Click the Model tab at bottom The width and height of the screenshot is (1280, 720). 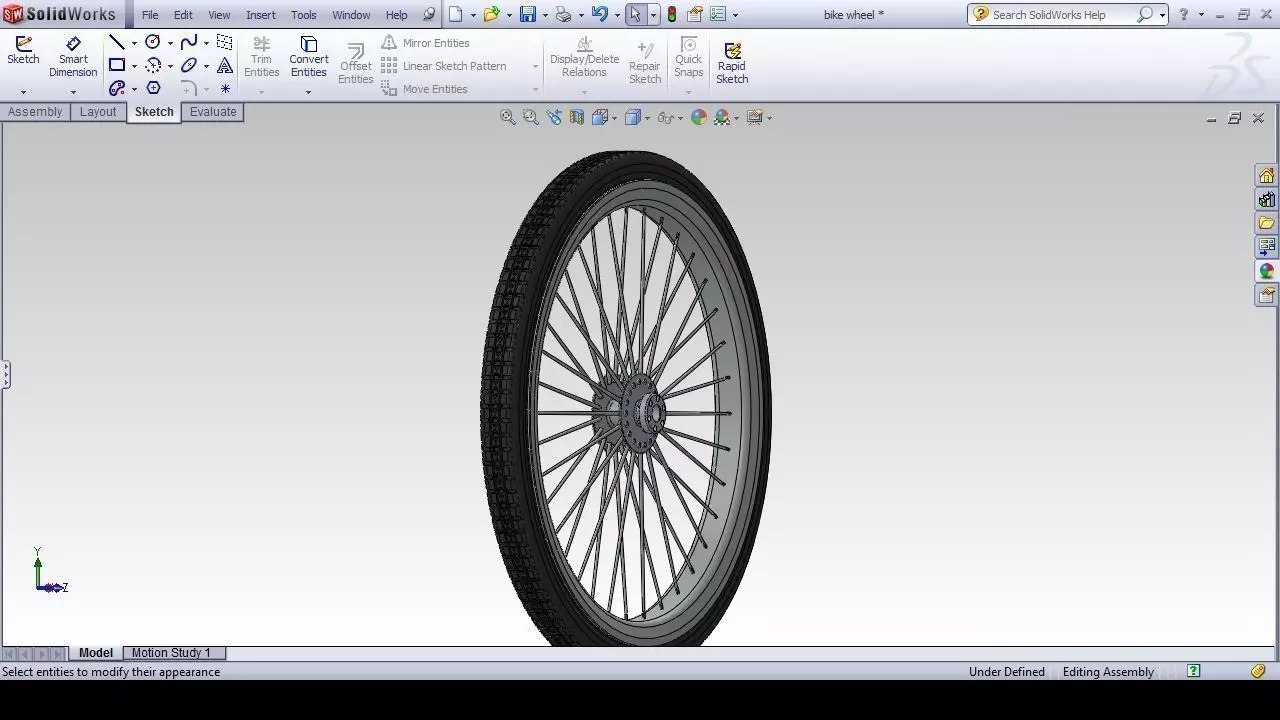[x=96, y=653]
